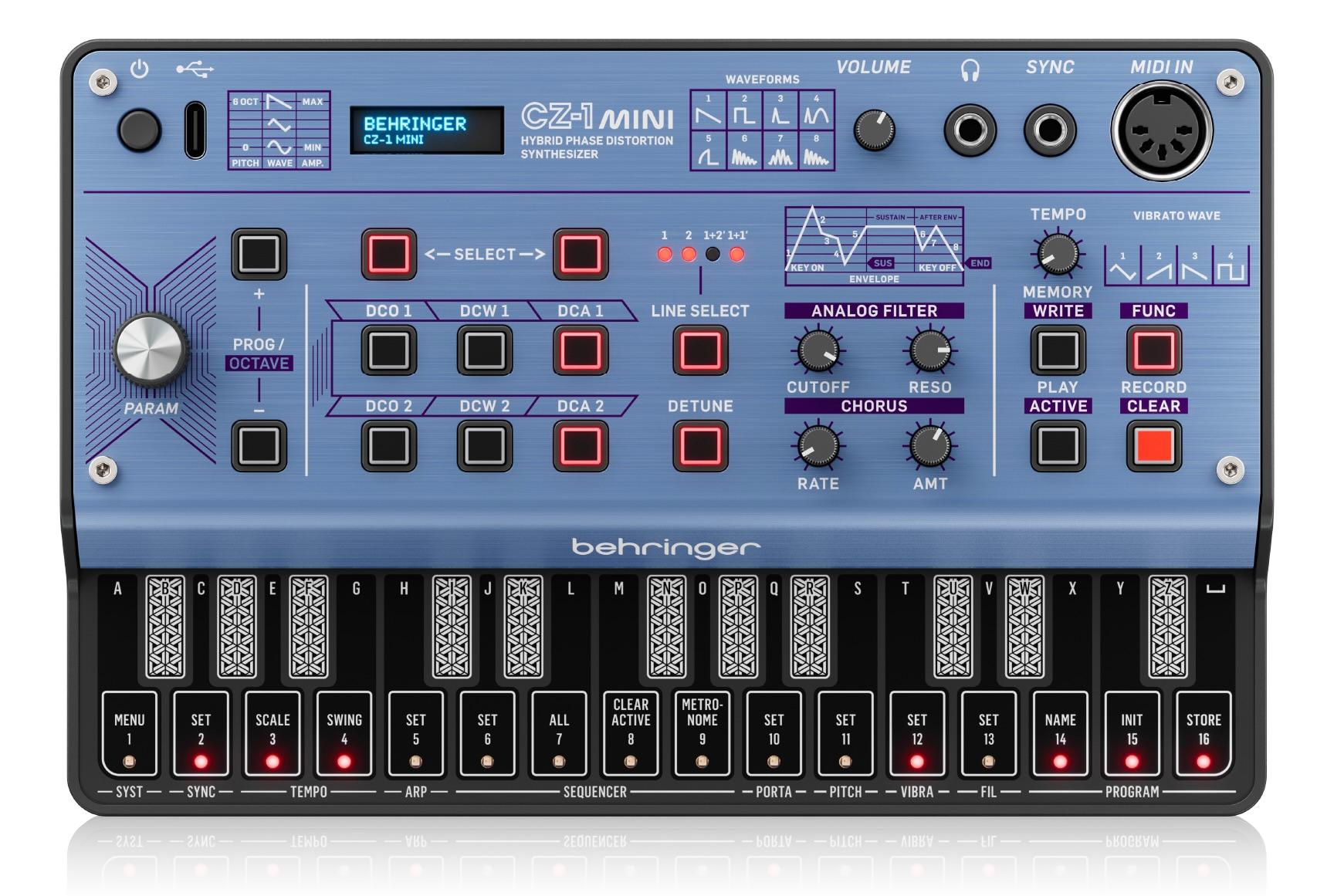Click the SCALE 3 step key
This screenshot has width=1344, height=896.
[x=273, y=733]
